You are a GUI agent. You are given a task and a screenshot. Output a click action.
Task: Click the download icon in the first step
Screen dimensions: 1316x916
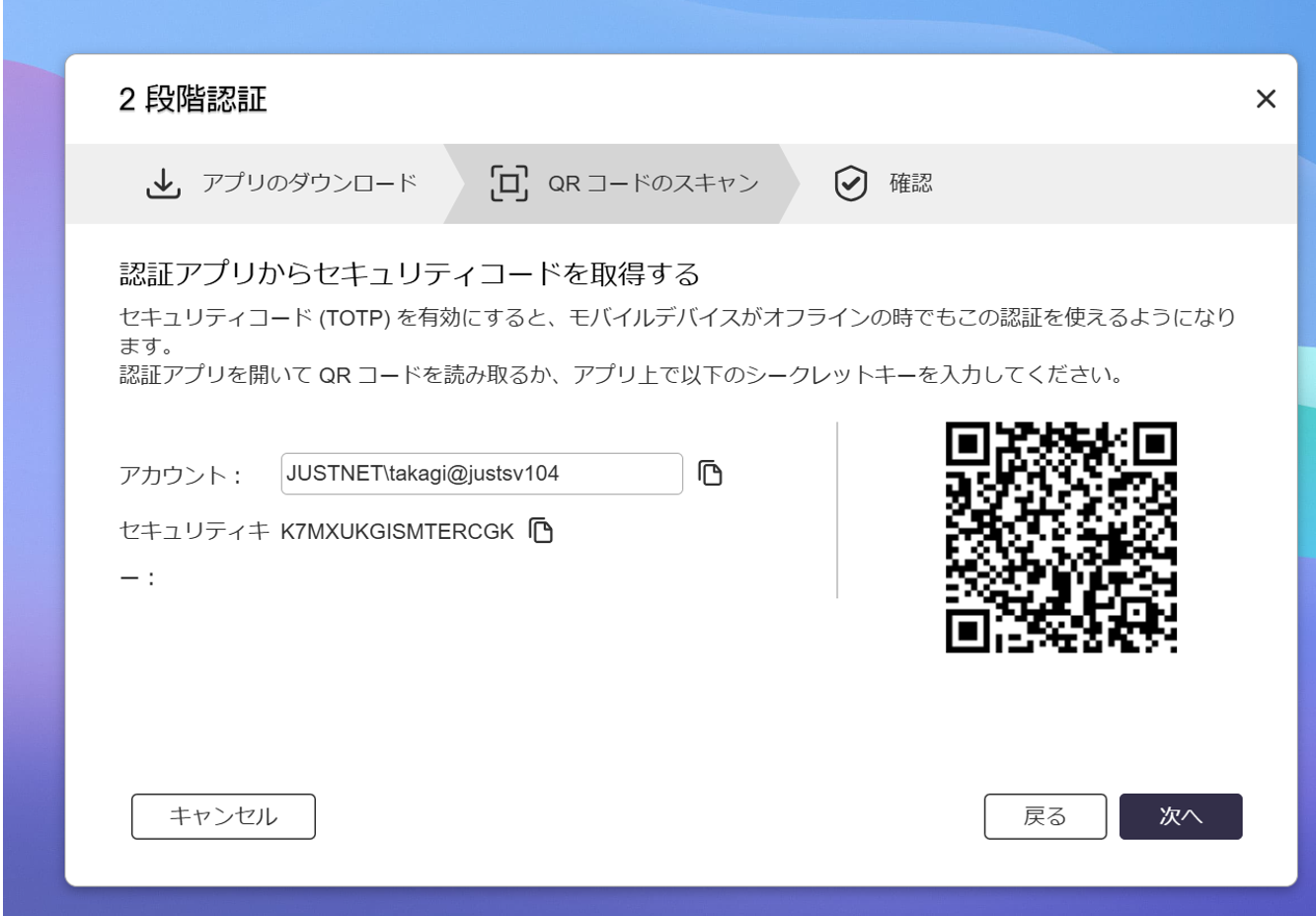pyautogui.click(x=163, y=184)
